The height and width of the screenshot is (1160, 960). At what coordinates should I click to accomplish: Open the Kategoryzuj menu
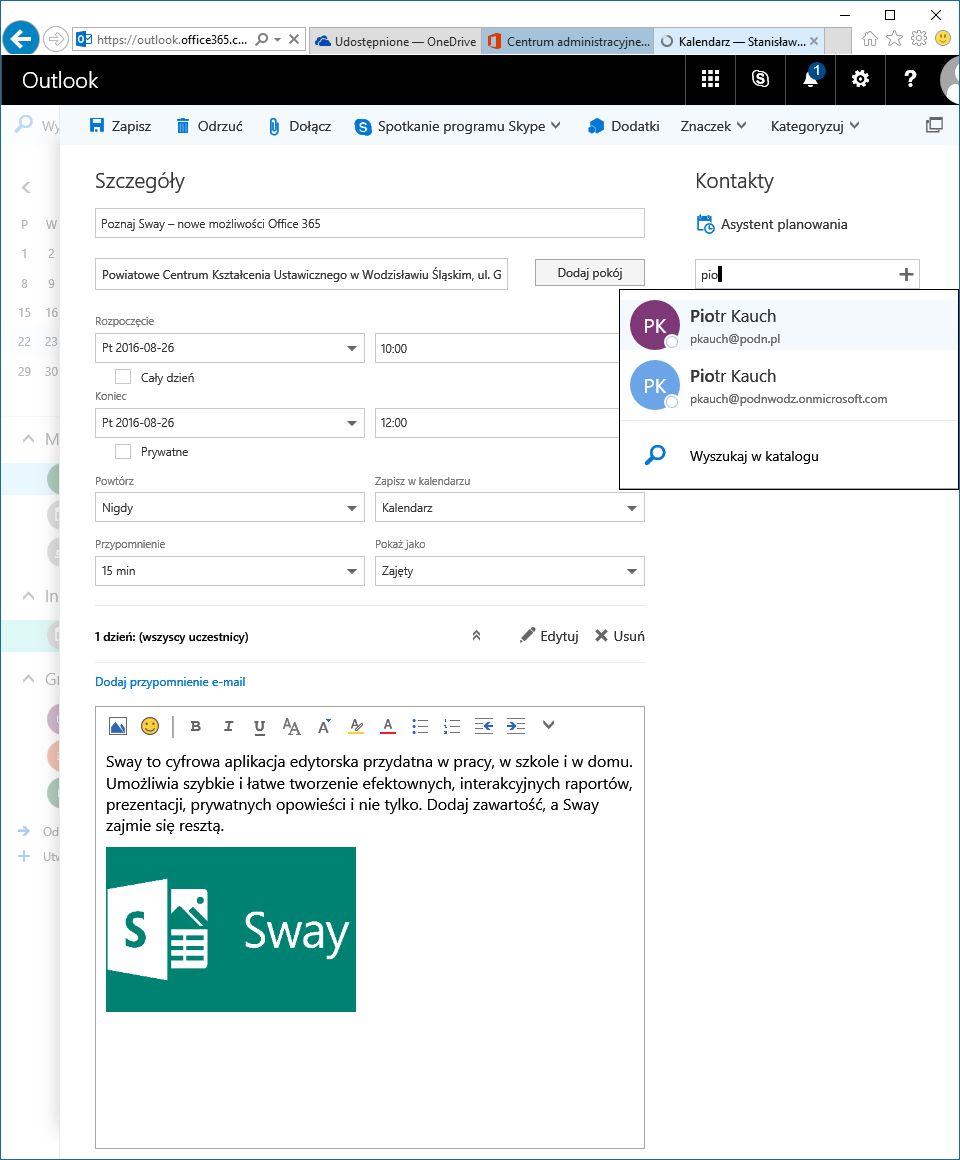[x=814, y=126]
